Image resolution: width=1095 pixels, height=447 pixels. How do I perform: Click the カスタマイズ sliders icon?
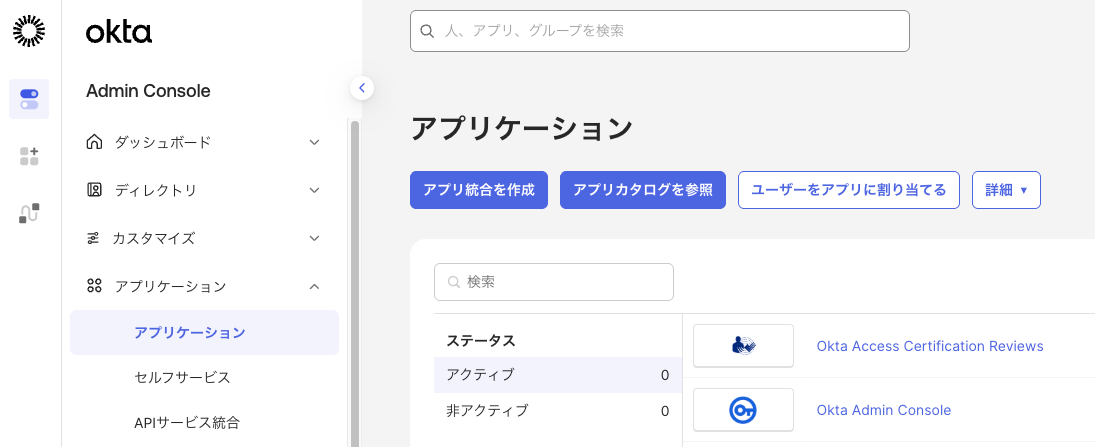click(93, 238)
